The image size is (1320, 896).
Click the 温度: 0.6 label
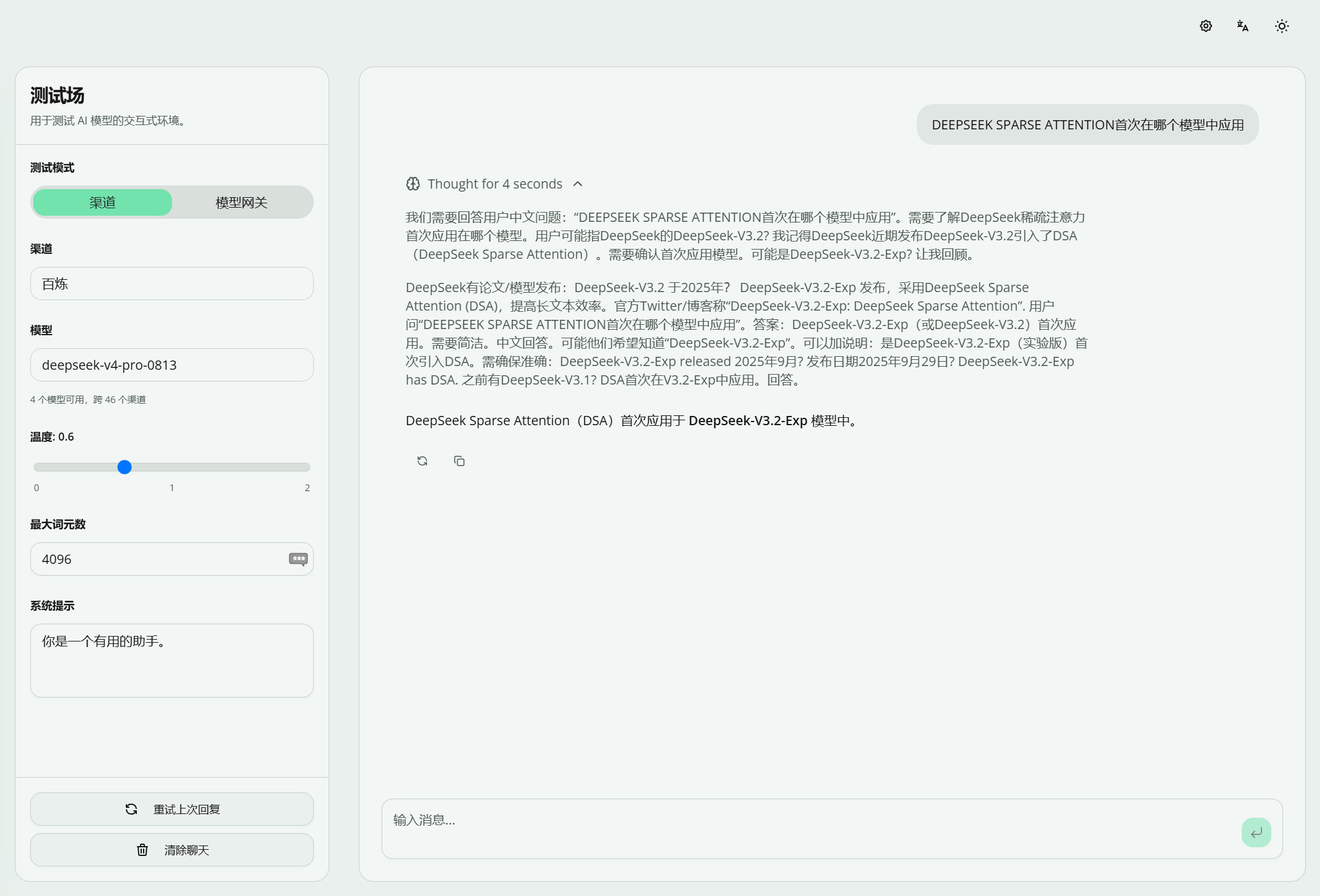click(x=52, y=437)
